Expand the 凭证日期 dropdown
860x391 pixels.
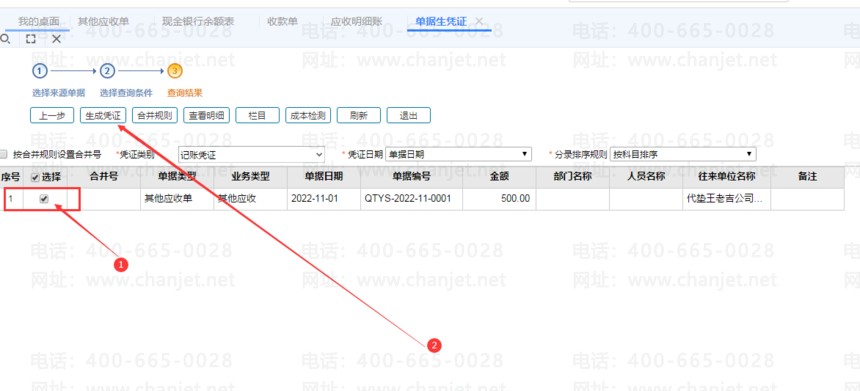click(459, 154)
